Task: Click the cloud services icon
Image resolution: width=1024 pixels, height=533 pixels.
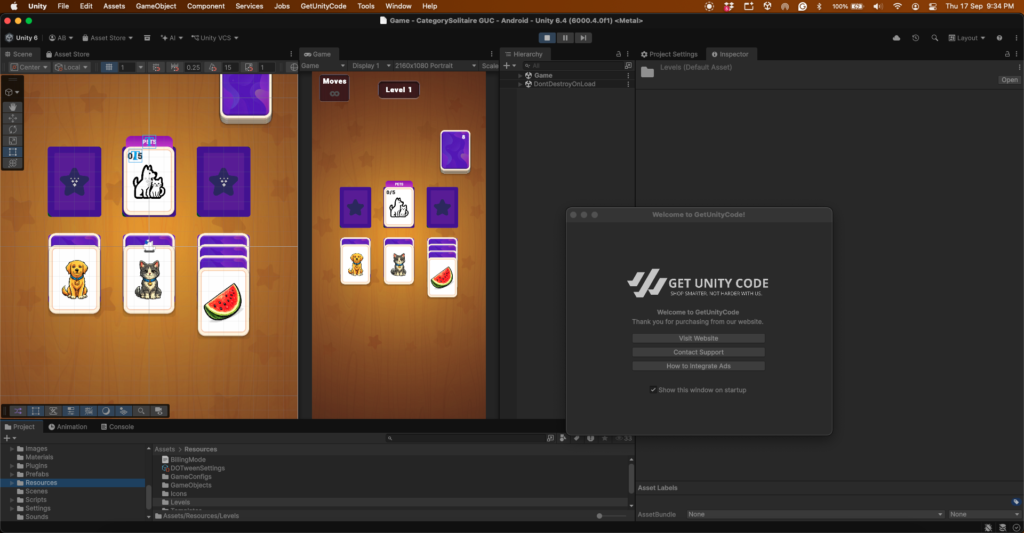Action: pyautogui.click(x=896, y=38)
